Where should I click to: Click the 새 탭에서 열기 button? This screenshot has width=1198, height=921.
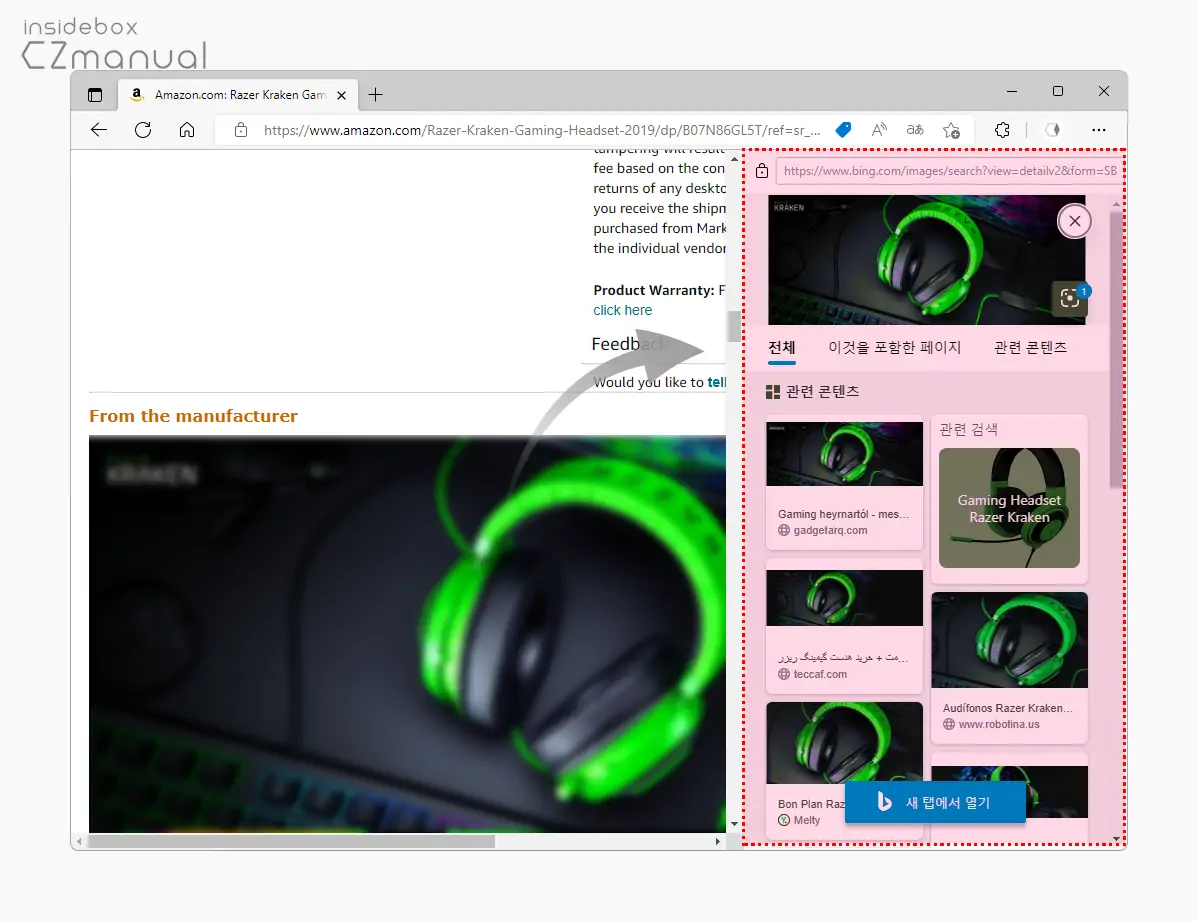point(935,803)
